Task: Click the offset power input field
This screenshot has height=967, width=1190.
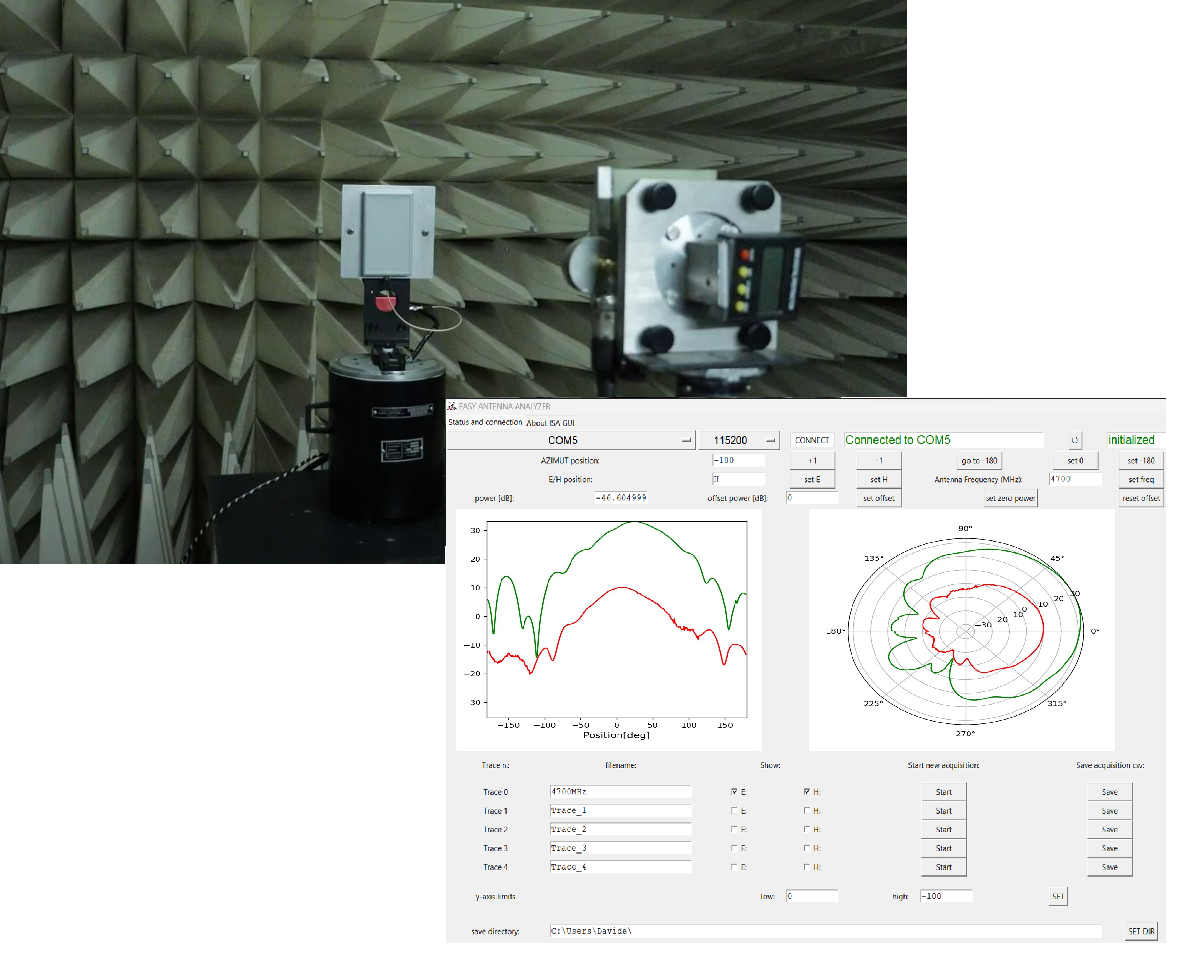Action: [812, 498]
